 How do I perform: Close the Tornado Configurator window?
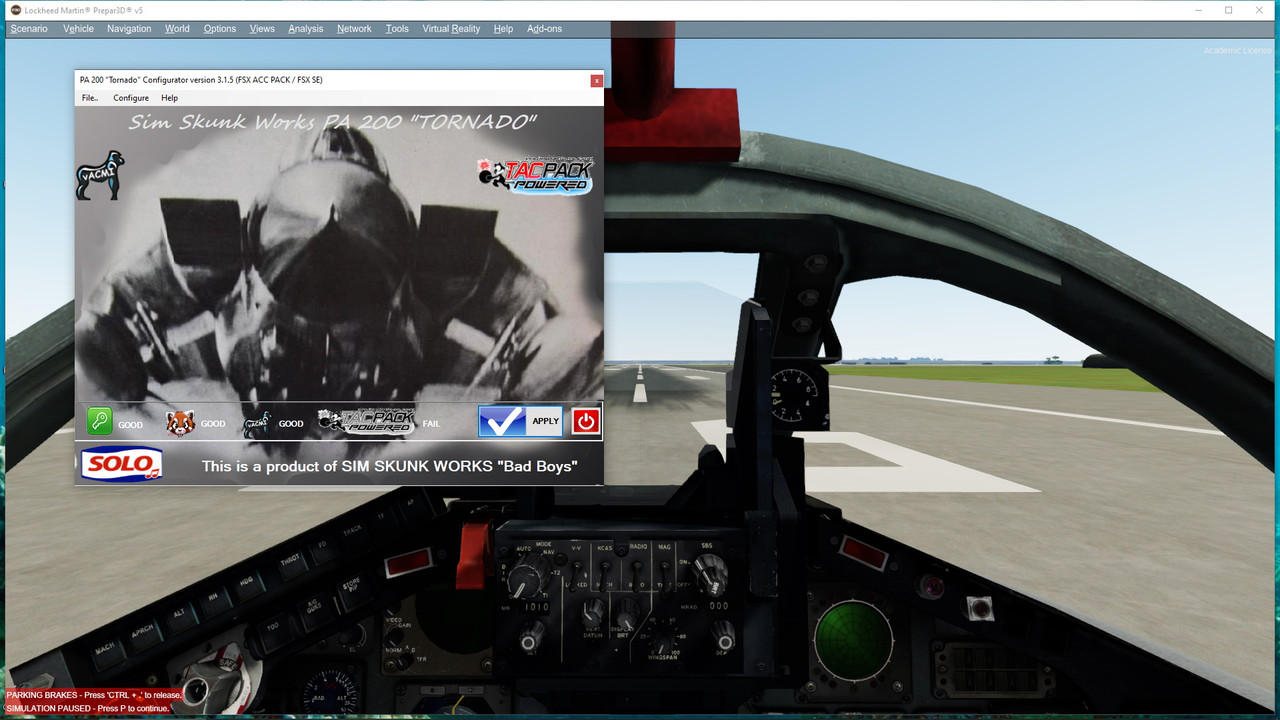click(596, 80)
